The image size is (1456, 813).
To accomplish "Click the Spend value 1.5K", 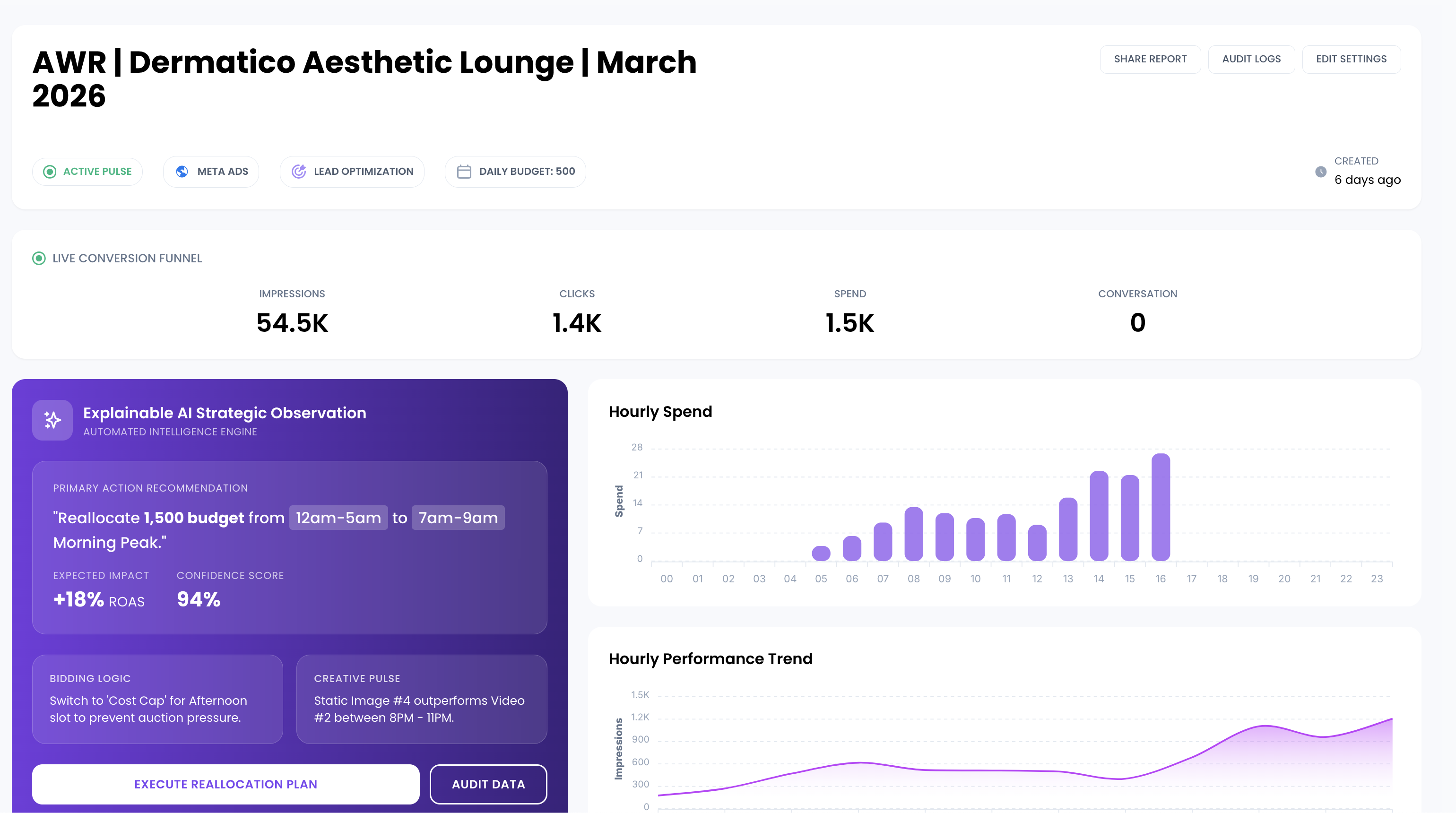I will (850, 323).
